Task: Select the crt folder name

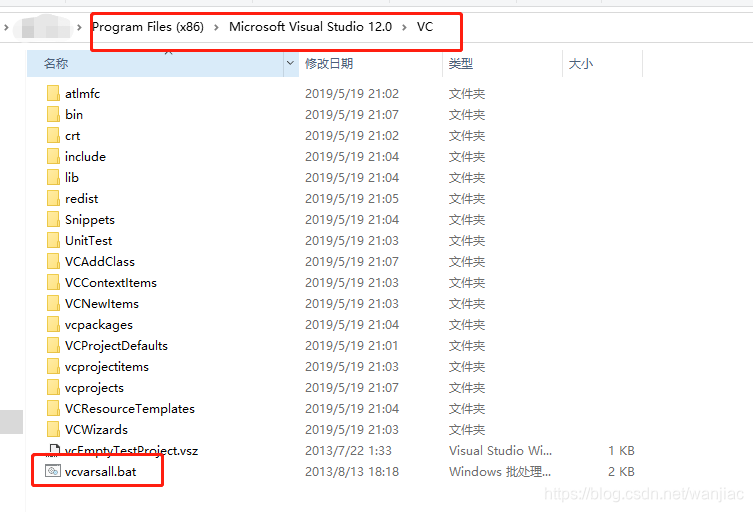Action: 72,135
